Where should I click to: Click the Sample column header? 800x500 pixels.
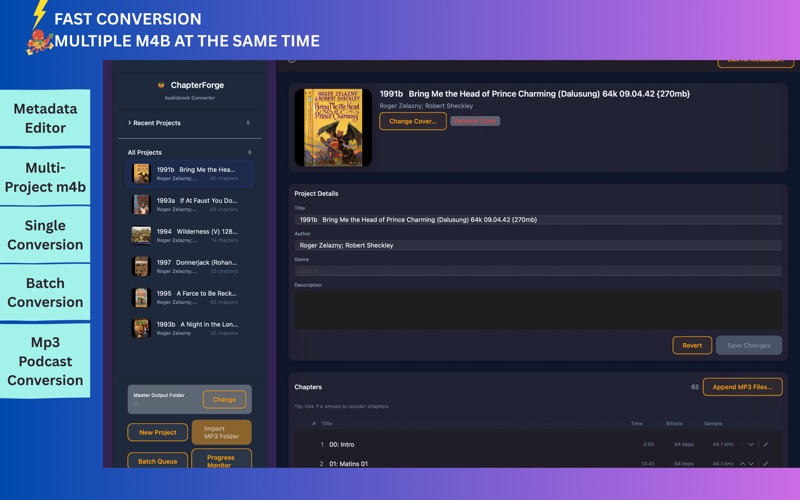pyautogui.click(x=713, y=423)
